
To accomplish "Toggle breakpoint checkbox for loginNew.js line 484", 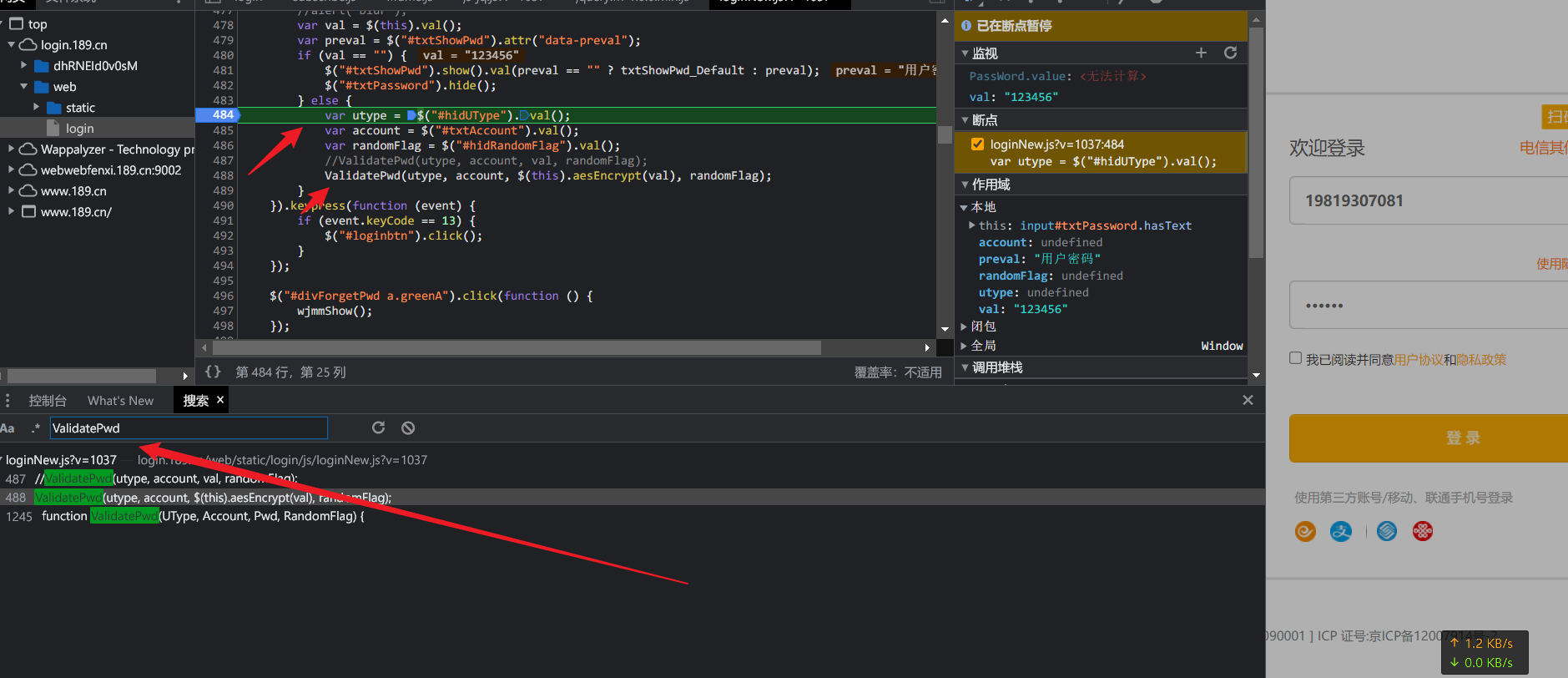I will 977,144.
